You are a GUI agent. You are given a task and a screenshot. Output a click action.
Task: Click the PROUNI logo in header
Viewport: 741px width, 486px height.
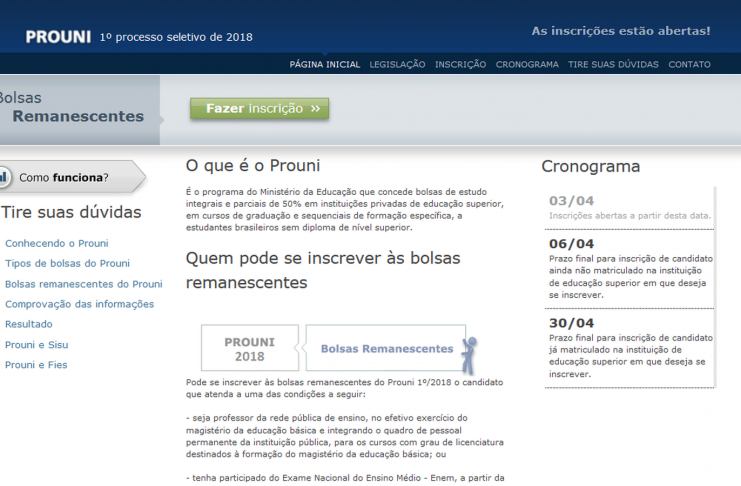tap(58, 37)
